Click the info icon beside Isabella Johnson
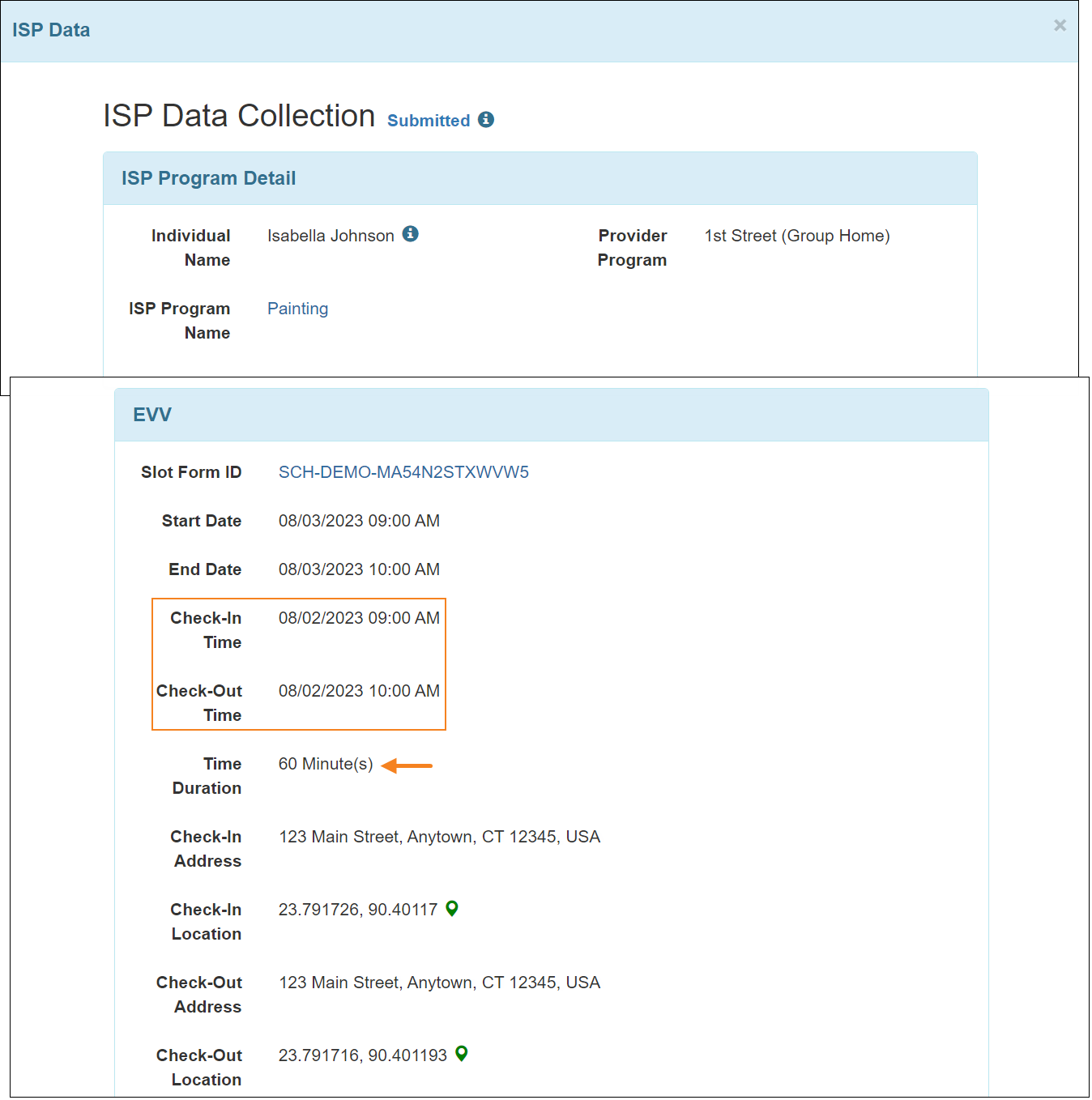The image size is (1092, 1100). pos(411,234)
